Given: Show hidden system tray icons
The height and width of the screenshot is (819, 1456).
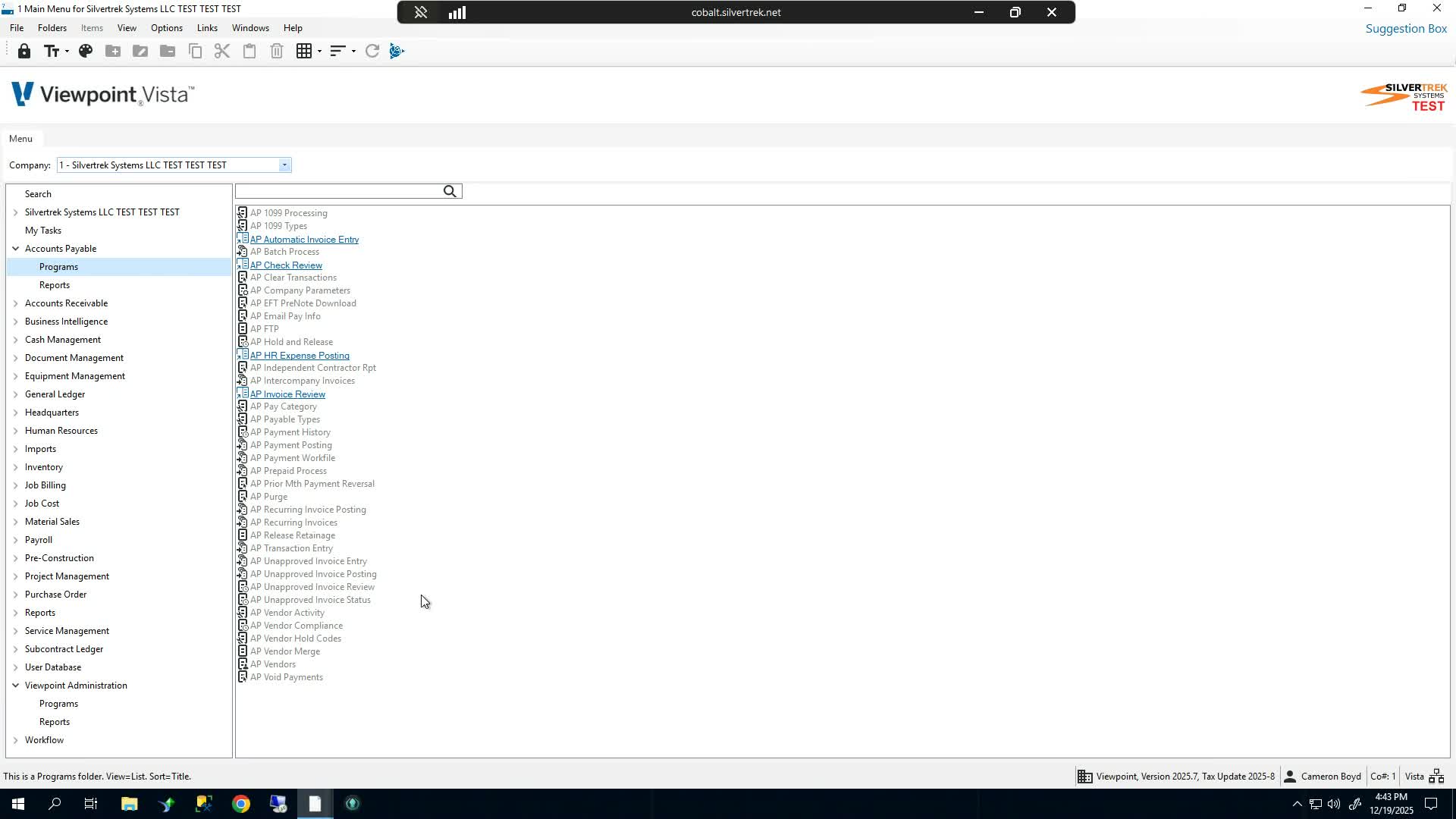Looking at the screenshot, I should tap(1297, 804).
